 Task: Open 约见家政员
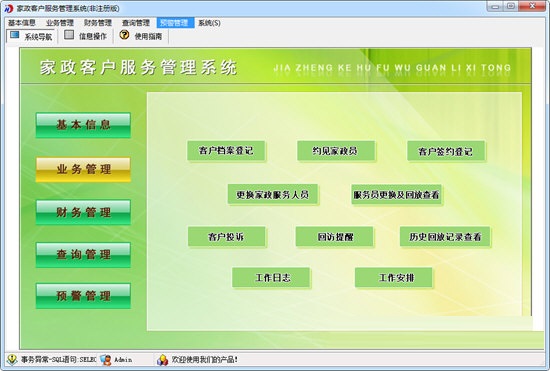(336, 151)
